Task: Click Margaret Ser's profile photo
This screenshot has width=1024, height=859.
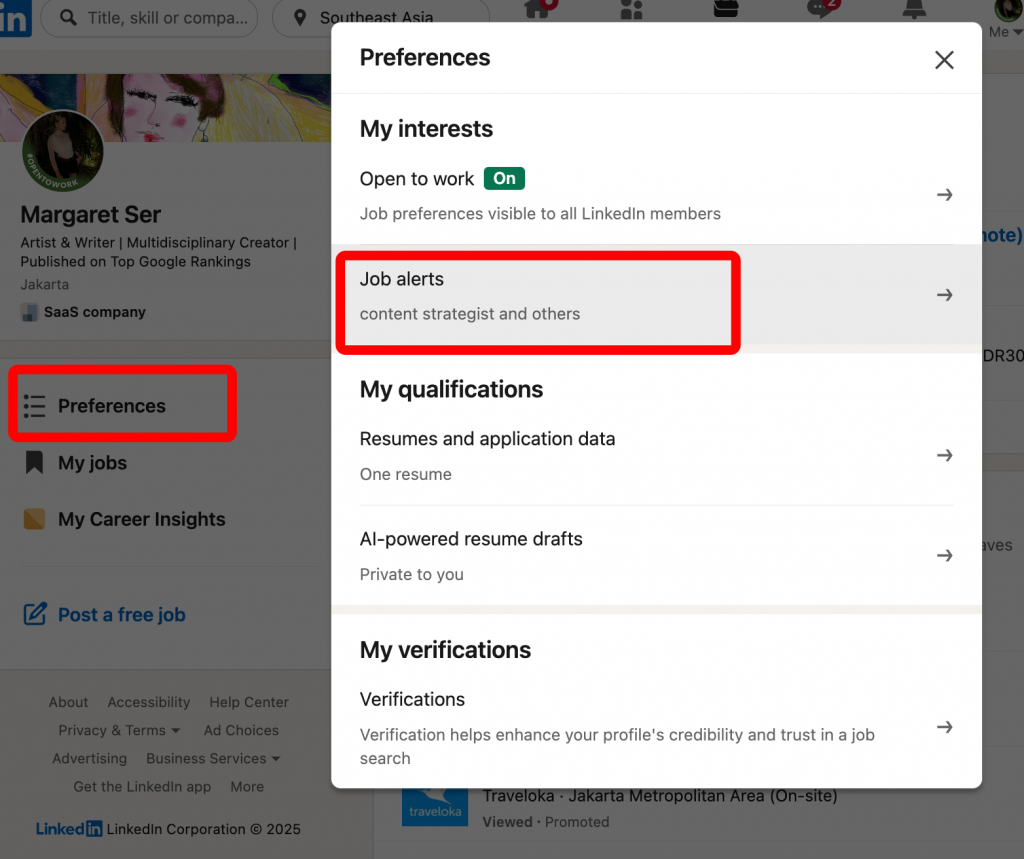Action: click(62, 151)
